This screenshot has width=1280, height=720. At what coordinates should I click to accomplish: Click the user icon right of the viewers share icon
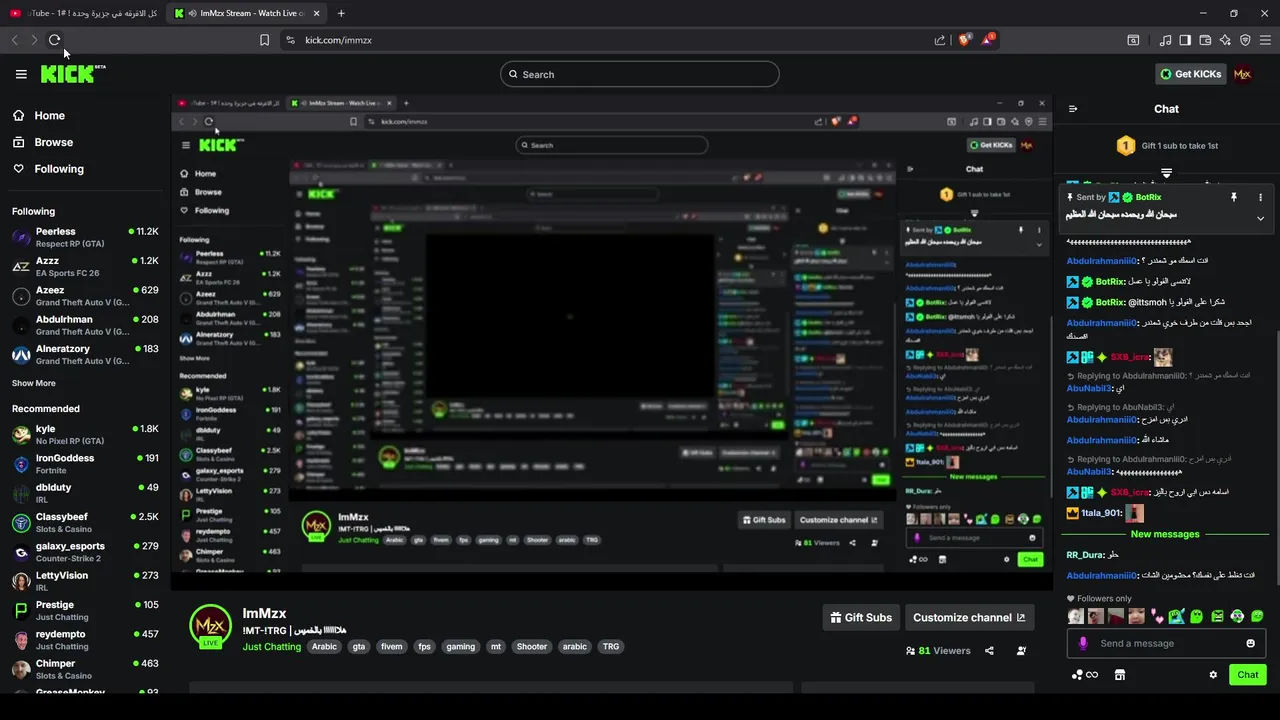[1021, 651]
